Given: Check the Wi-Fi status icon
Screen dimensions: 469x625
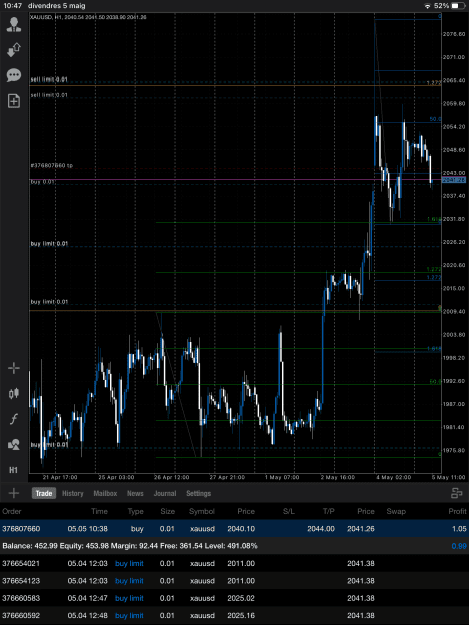Looking at the screenshot, I should click(428, 6).
